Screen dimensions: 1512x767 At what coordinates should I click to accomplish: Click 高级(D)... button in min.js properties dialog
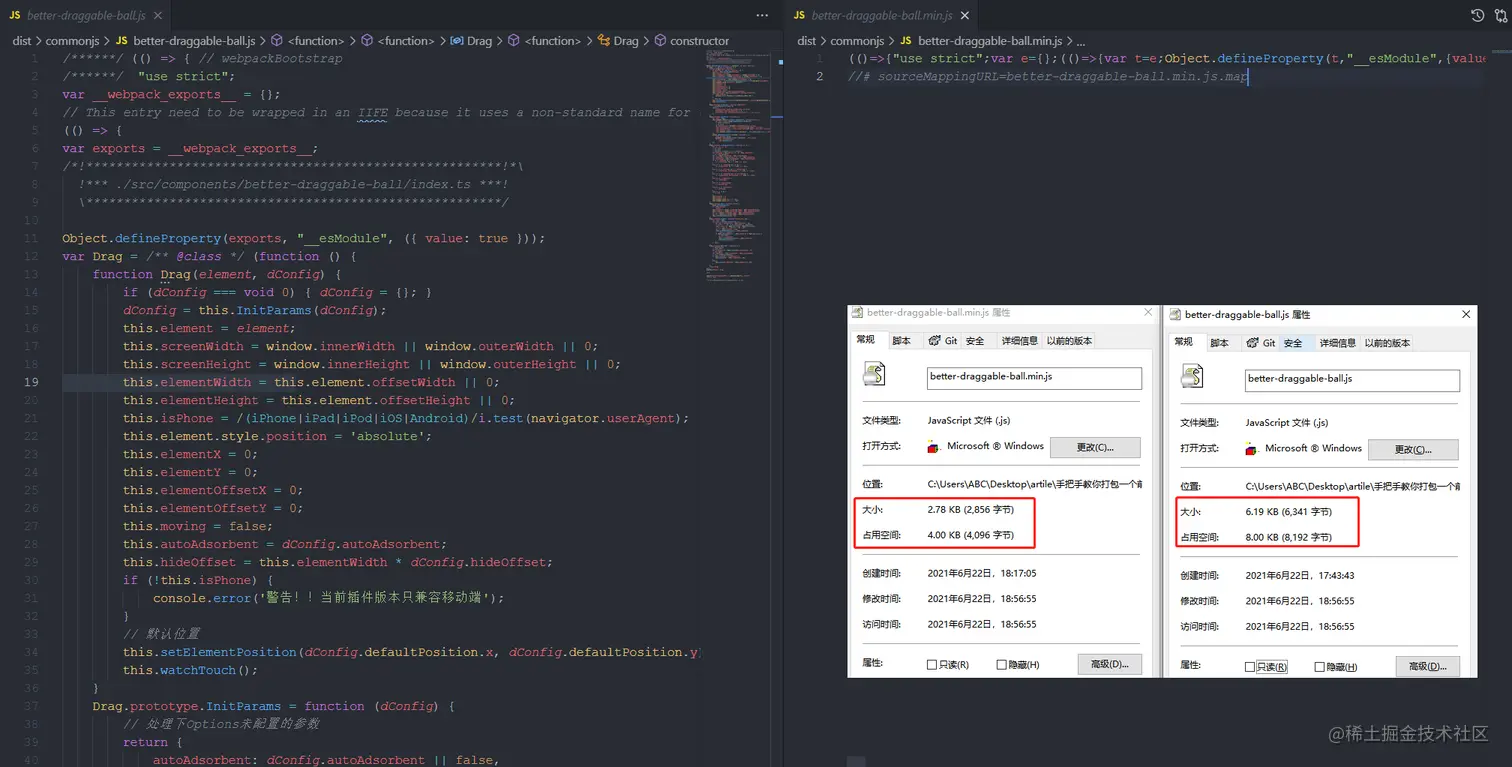1109,664
